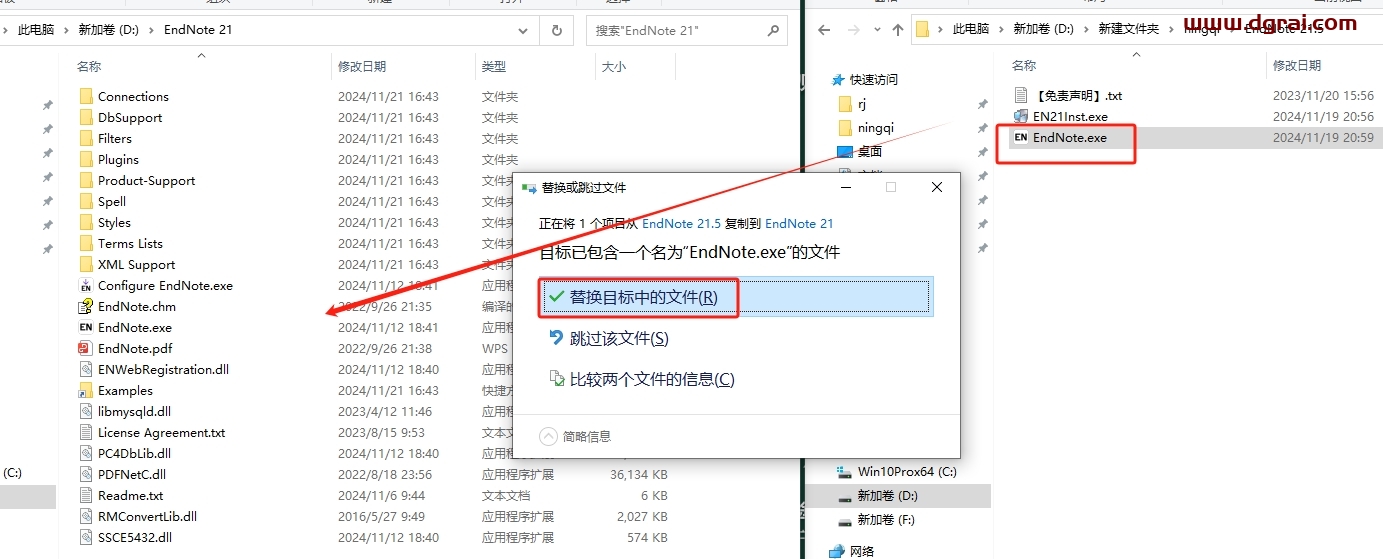Choose 比较两个文件的信息(C) option
Image resolution: width=1383 pixels, height=559 pixels.
coord(642,380)
